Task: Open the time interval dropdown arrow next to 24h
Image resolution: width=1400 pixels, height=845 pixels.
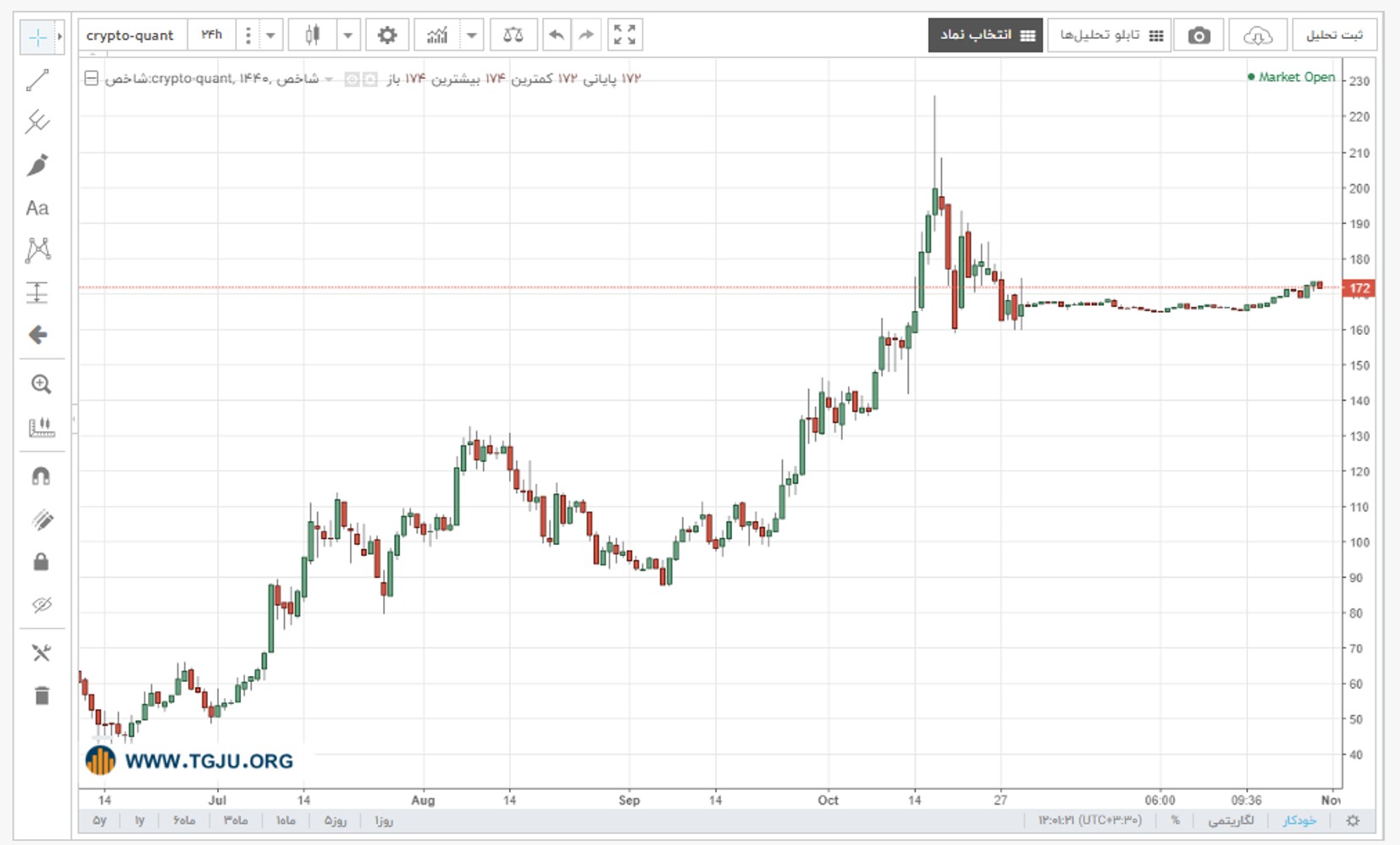Action: [271, 35]
